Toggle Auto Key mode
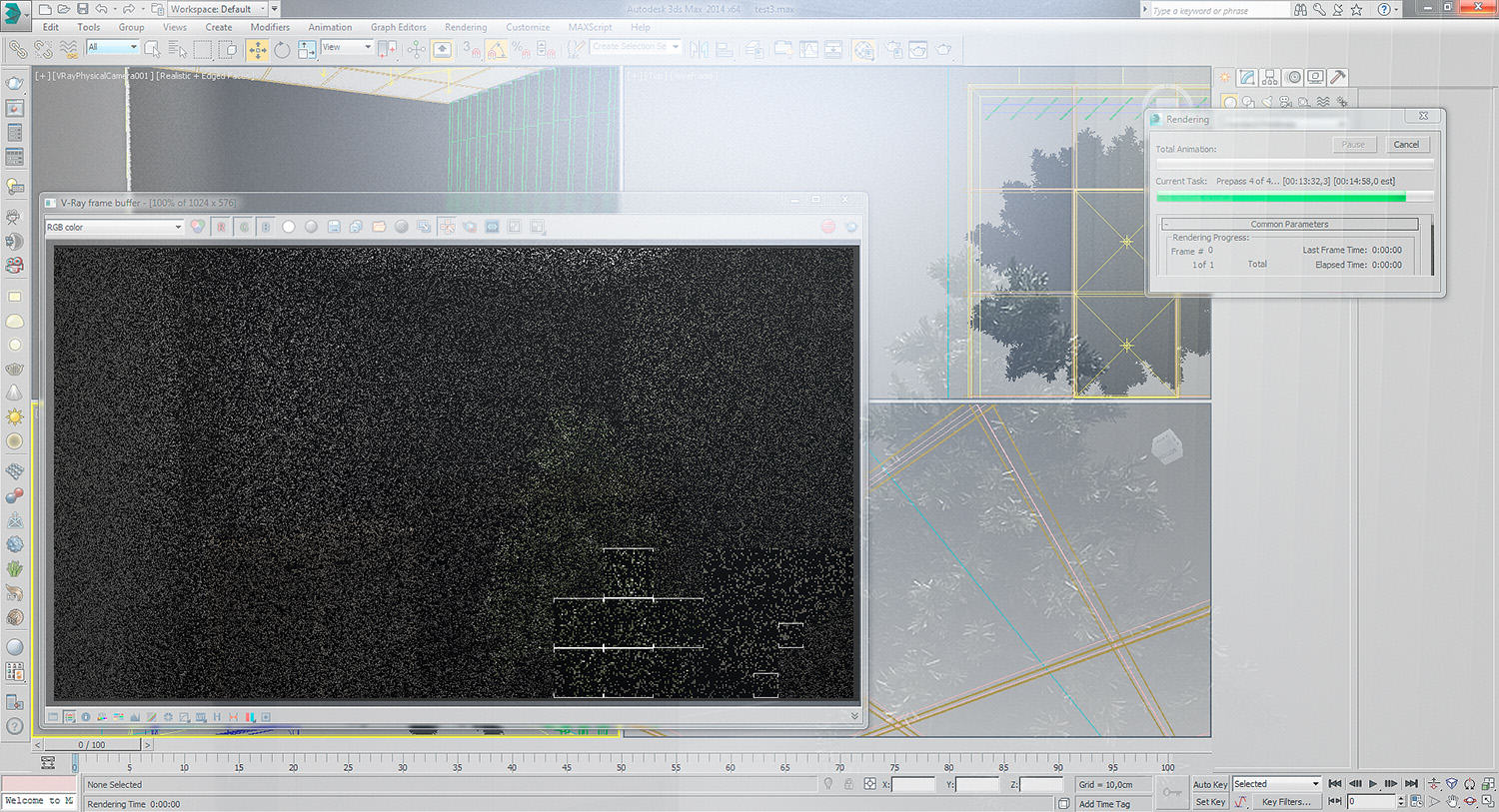The image size is (1499, 812). pyautogui.click(x=1210, y=784)
